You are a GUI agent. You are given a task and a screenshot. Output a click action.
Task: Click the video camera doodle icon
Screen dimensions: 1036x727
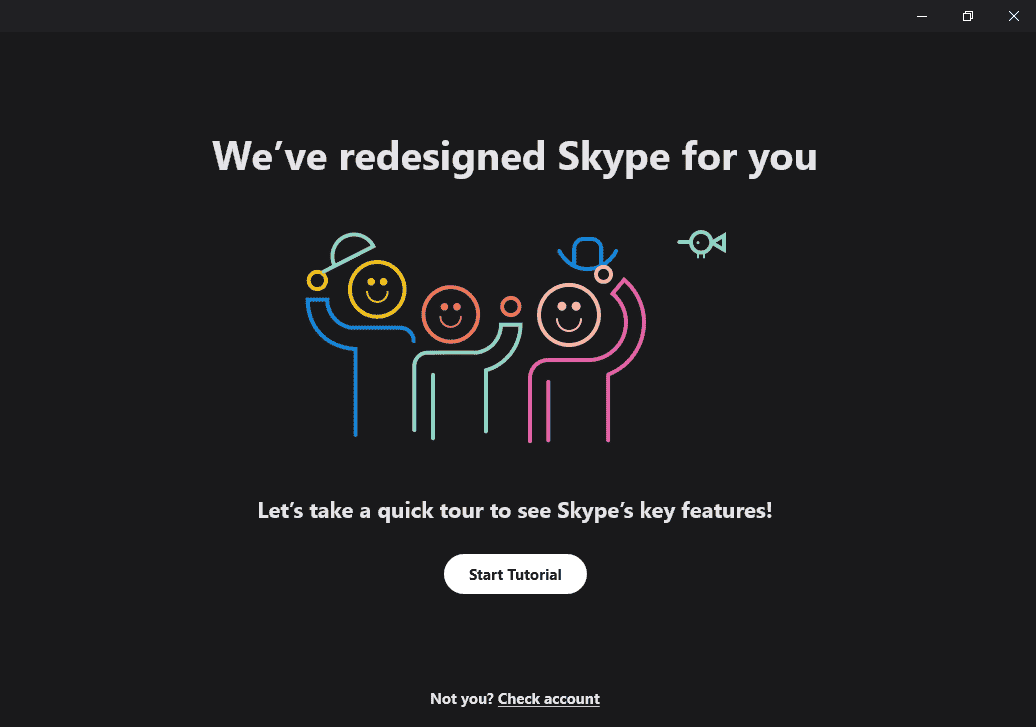click(x=701, y=243)
